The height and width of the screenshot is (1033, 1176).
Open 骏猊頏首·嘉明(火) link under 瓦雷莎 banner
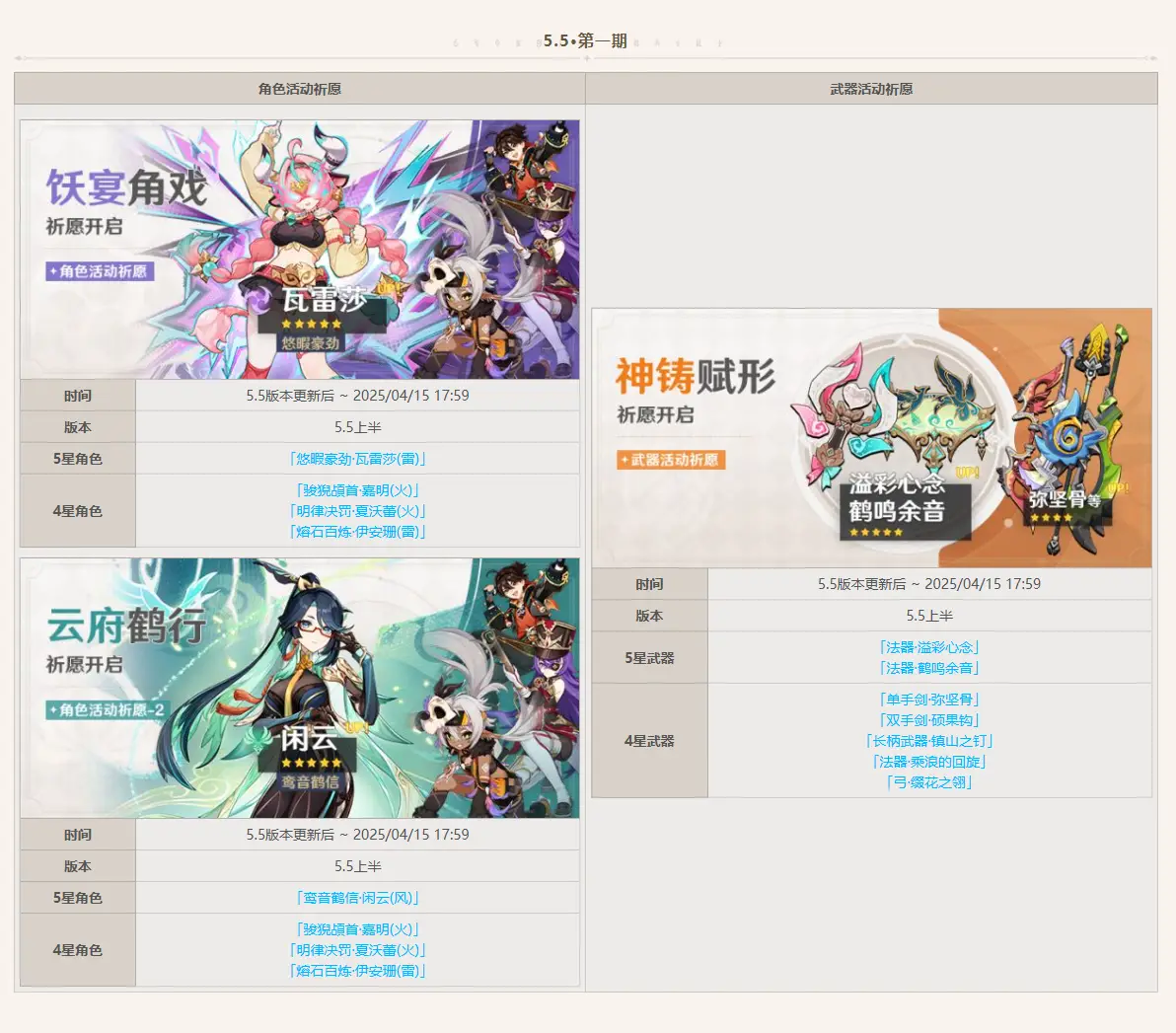tap(357, 490)
